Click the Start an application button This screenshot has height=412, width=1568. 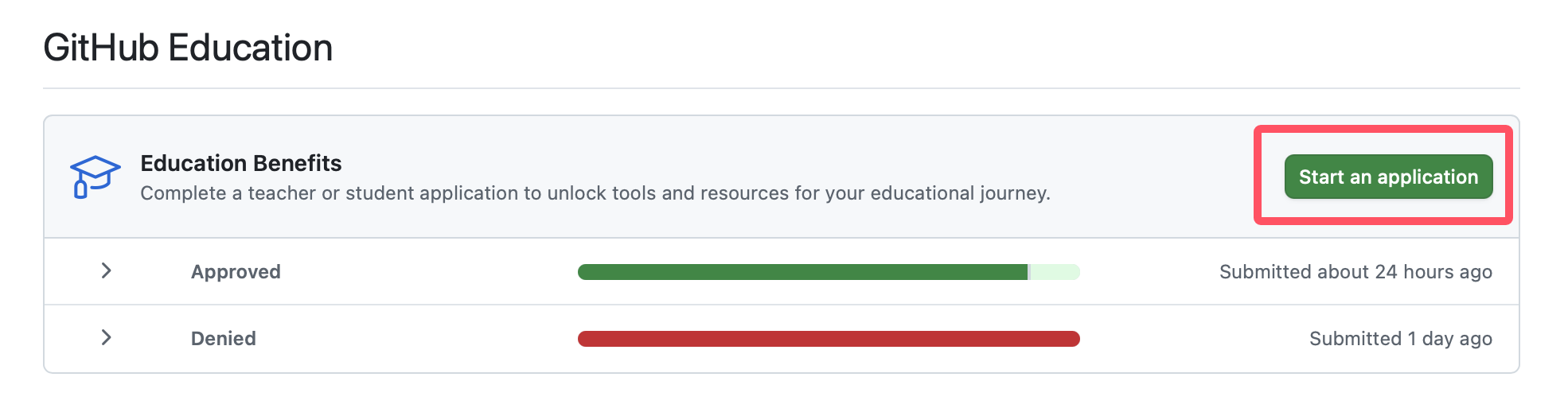[x=1388, y=177]
